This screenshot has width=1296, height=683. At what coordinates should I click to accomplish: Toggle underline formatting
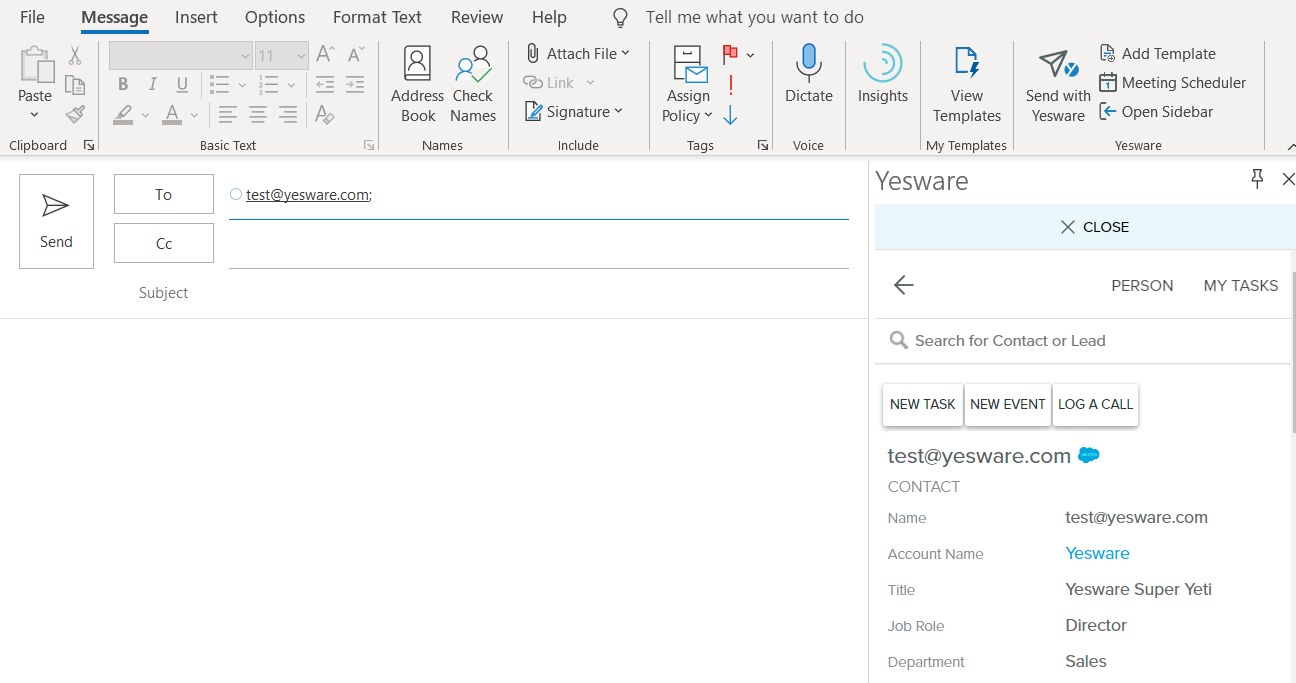point(182,84)
